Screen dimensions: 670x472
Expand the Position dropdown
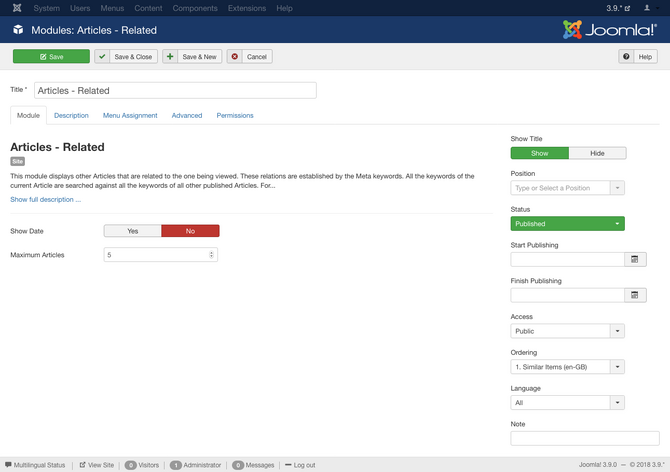point(617,188)
